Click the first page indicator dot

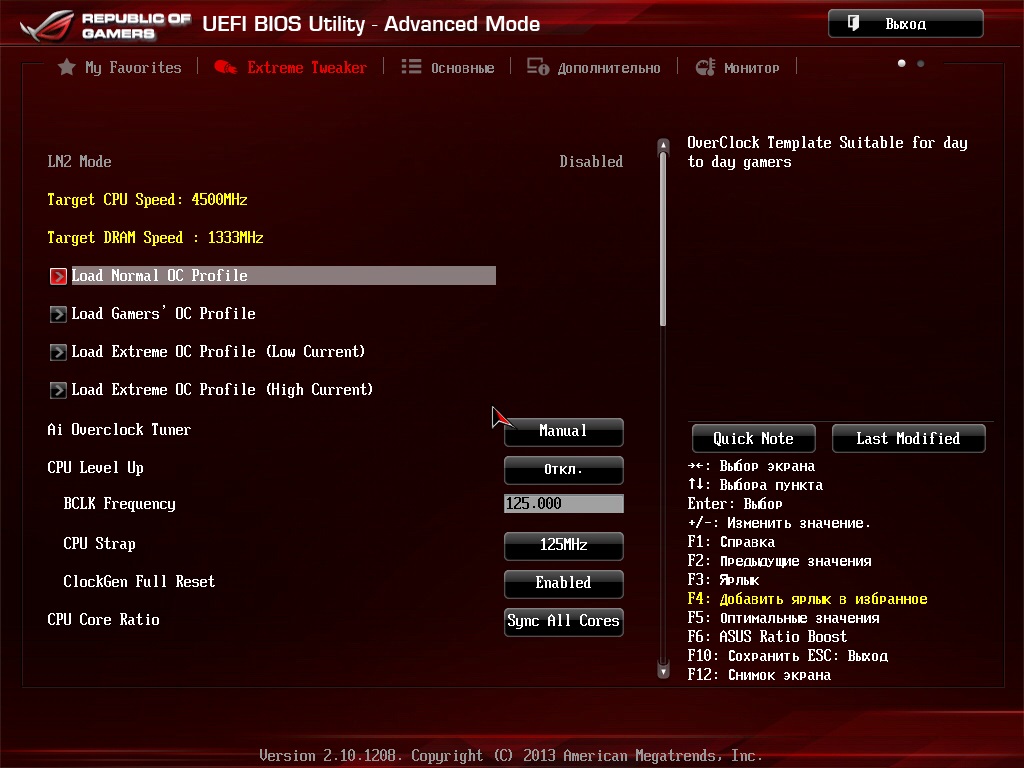pyautogui.click(x=902, y=63)
